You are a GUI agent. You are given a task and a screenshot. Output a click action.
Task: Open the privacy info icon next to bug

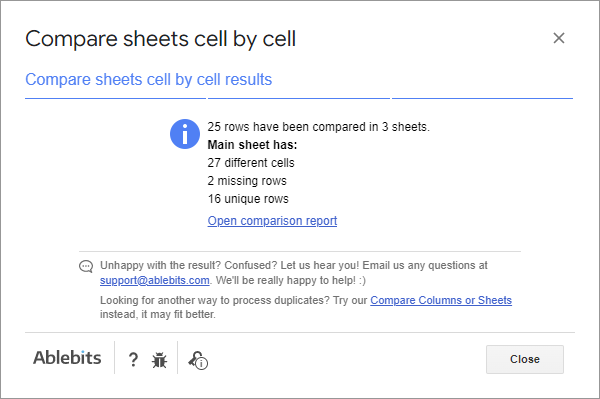pos(198,360)
